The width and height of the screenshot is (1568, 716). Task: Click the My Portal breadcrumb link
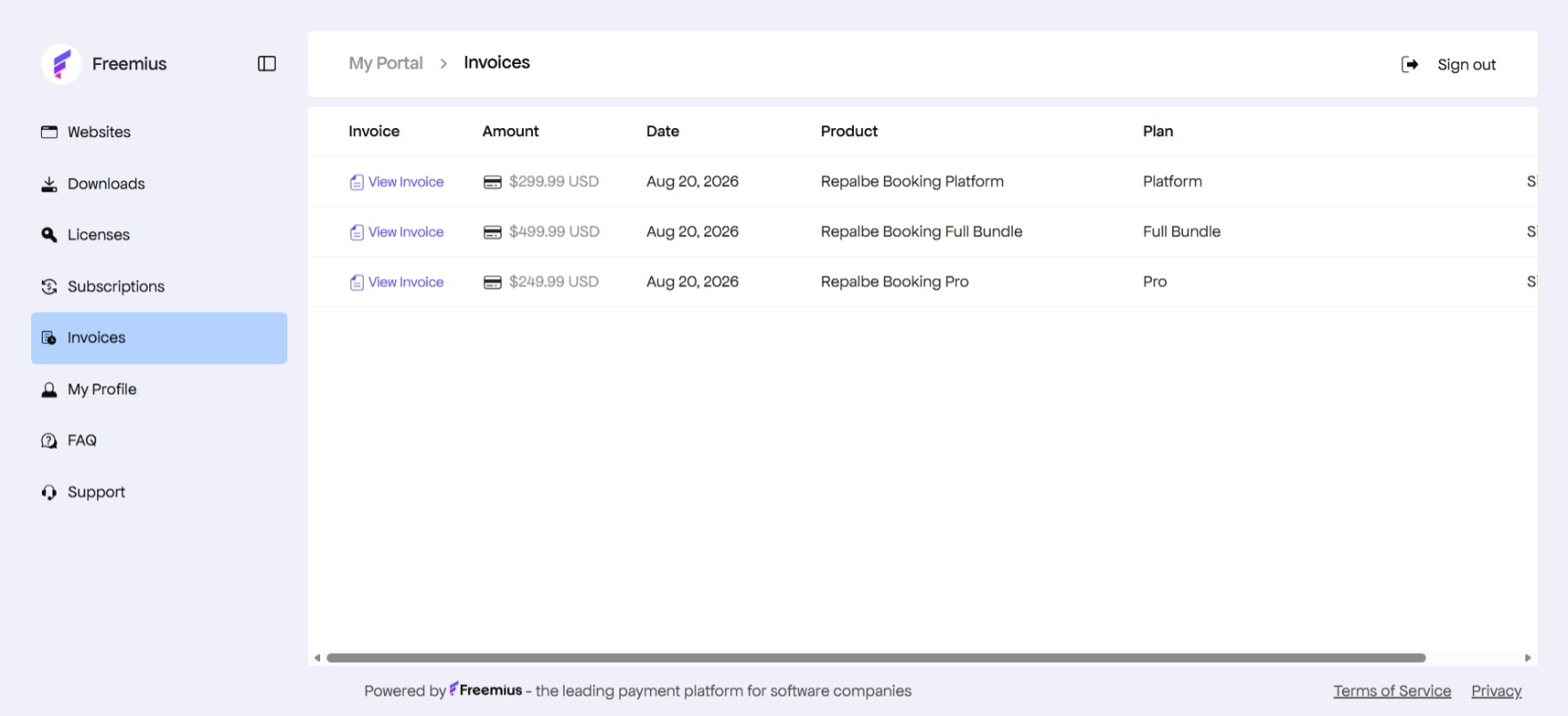386,63
